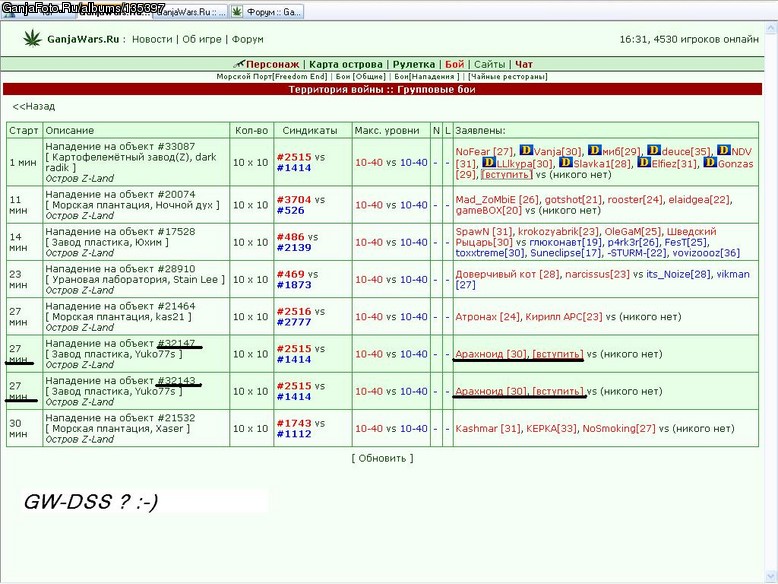Click the D badge next to NDV

click(x=723, y=150)
